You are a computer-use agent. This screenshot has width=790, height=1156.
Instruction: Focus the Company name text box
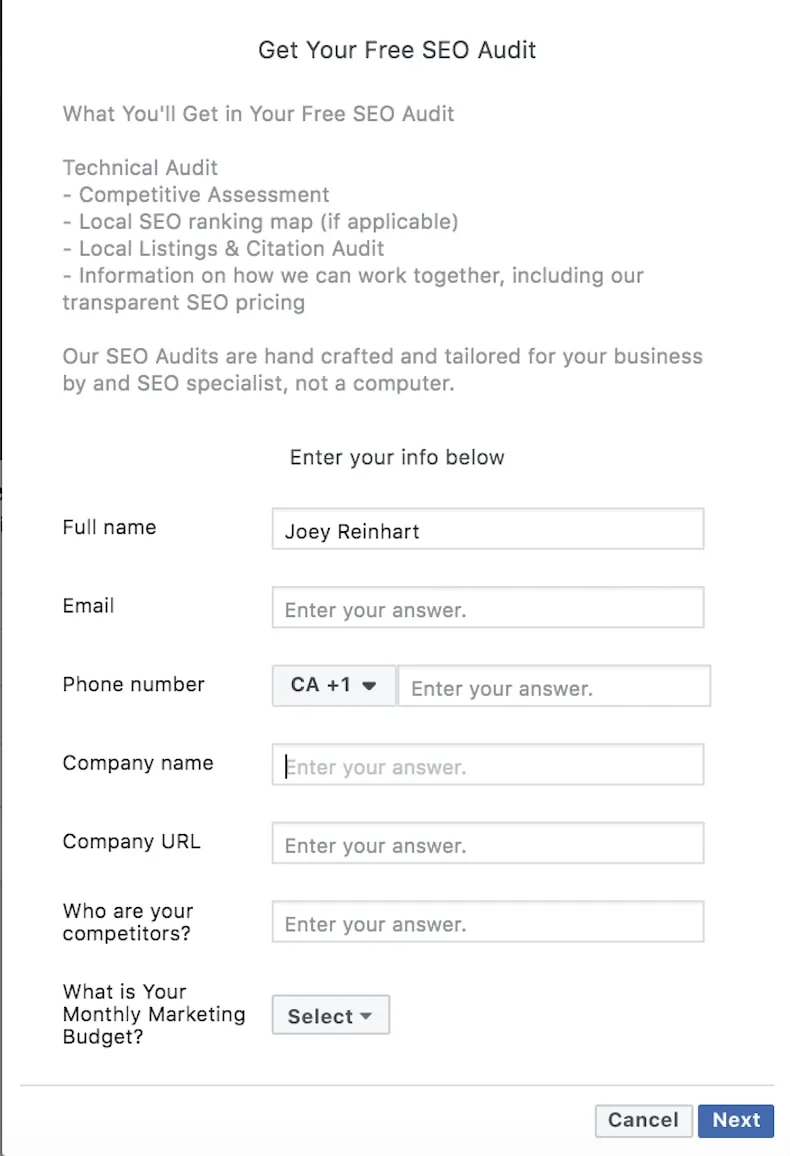[x=488, y=765]
